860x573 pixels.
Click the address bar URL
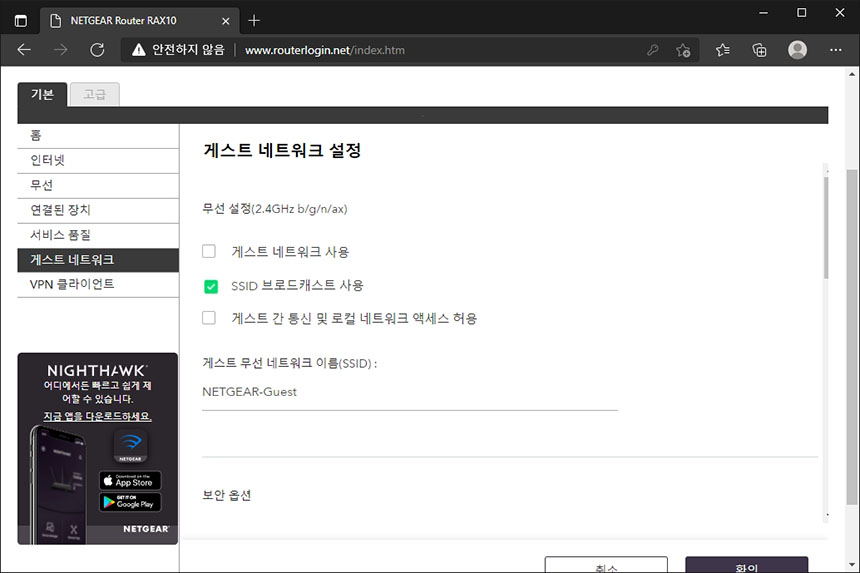[325, 50]
